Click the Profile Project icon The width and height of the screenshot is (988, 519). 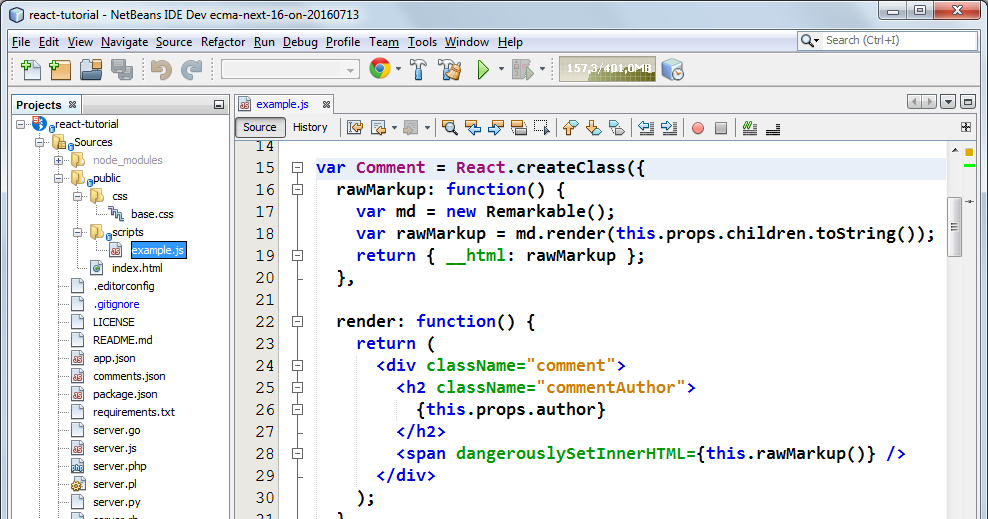pyautogui.click(x=672, y=70)
